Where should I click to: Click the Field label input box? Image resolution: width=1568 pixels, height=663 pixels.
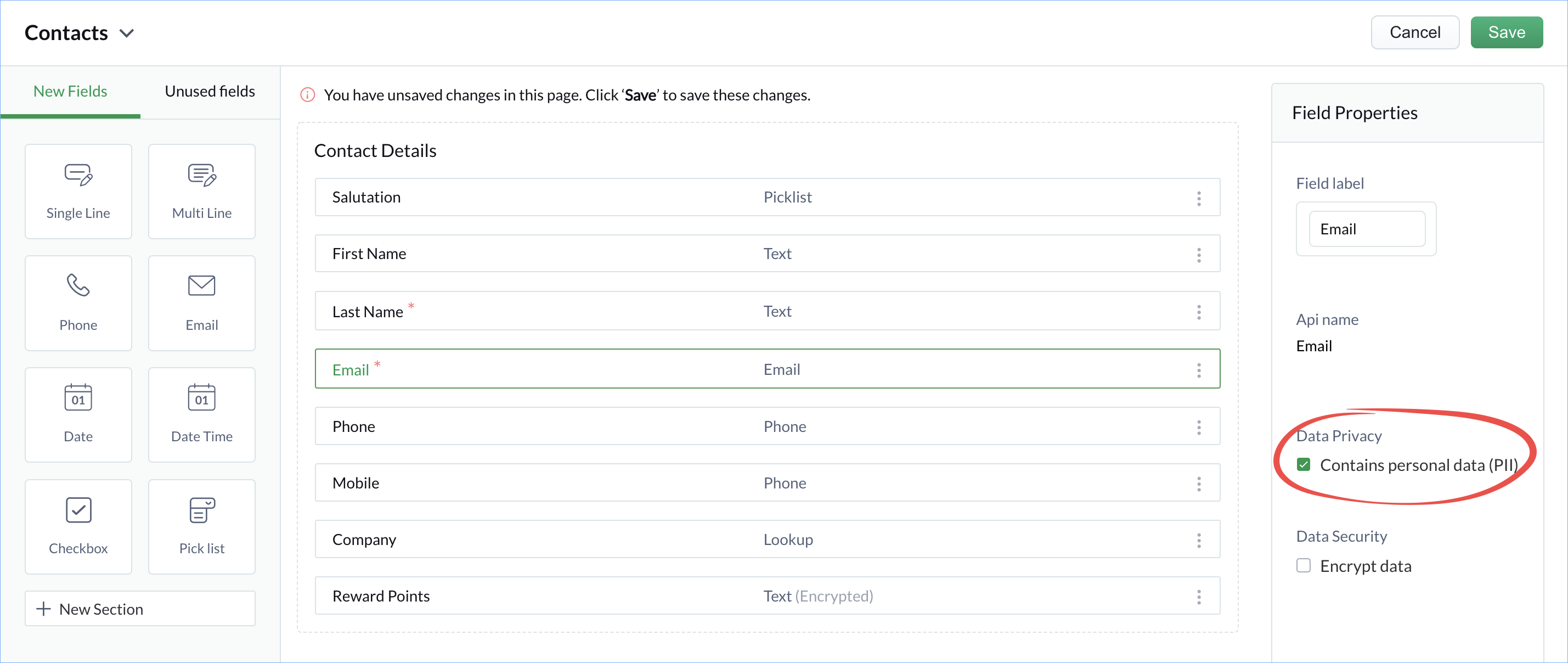tap(1367, 229)
